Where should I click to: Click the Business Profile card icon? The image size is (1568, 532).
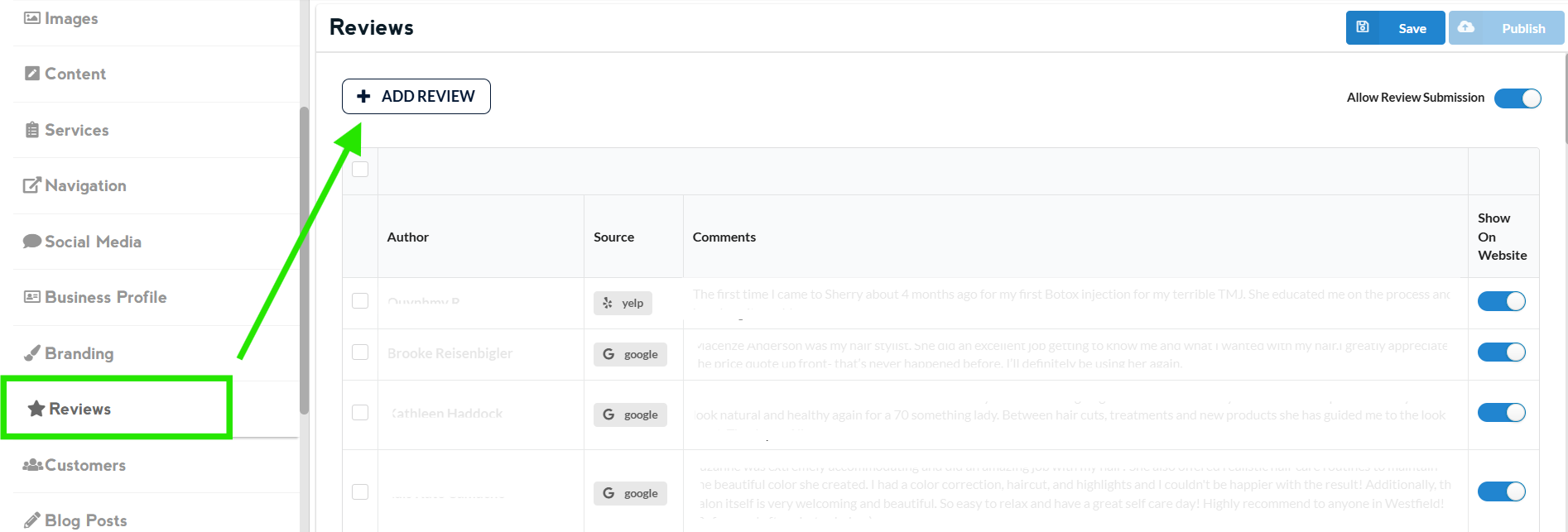pyautogui.click(x=32, y=297)
